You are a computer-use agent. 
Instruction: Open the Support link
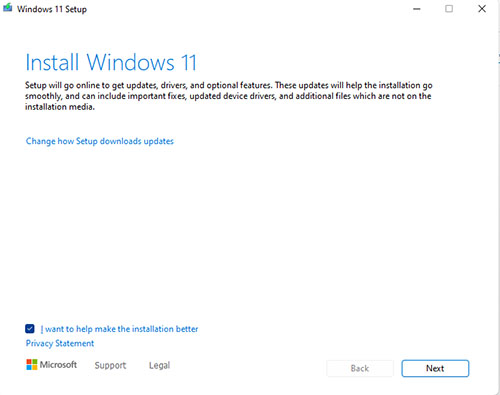[110, 365]
